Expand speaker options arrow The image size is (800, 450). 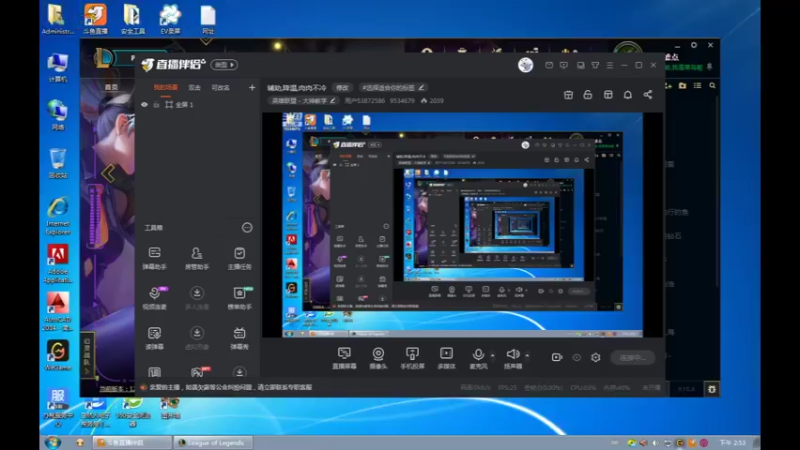point(527,355)
